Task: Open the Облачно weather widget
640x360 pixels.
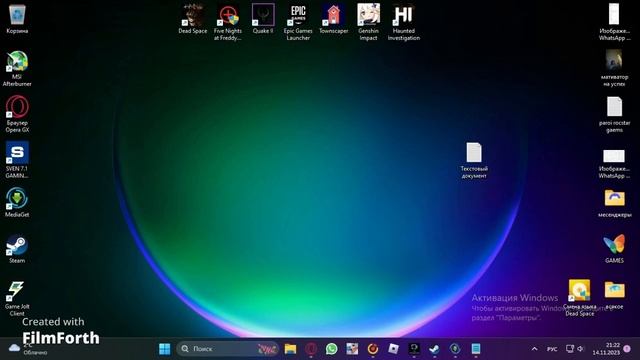Action: (x=28, y=349)
